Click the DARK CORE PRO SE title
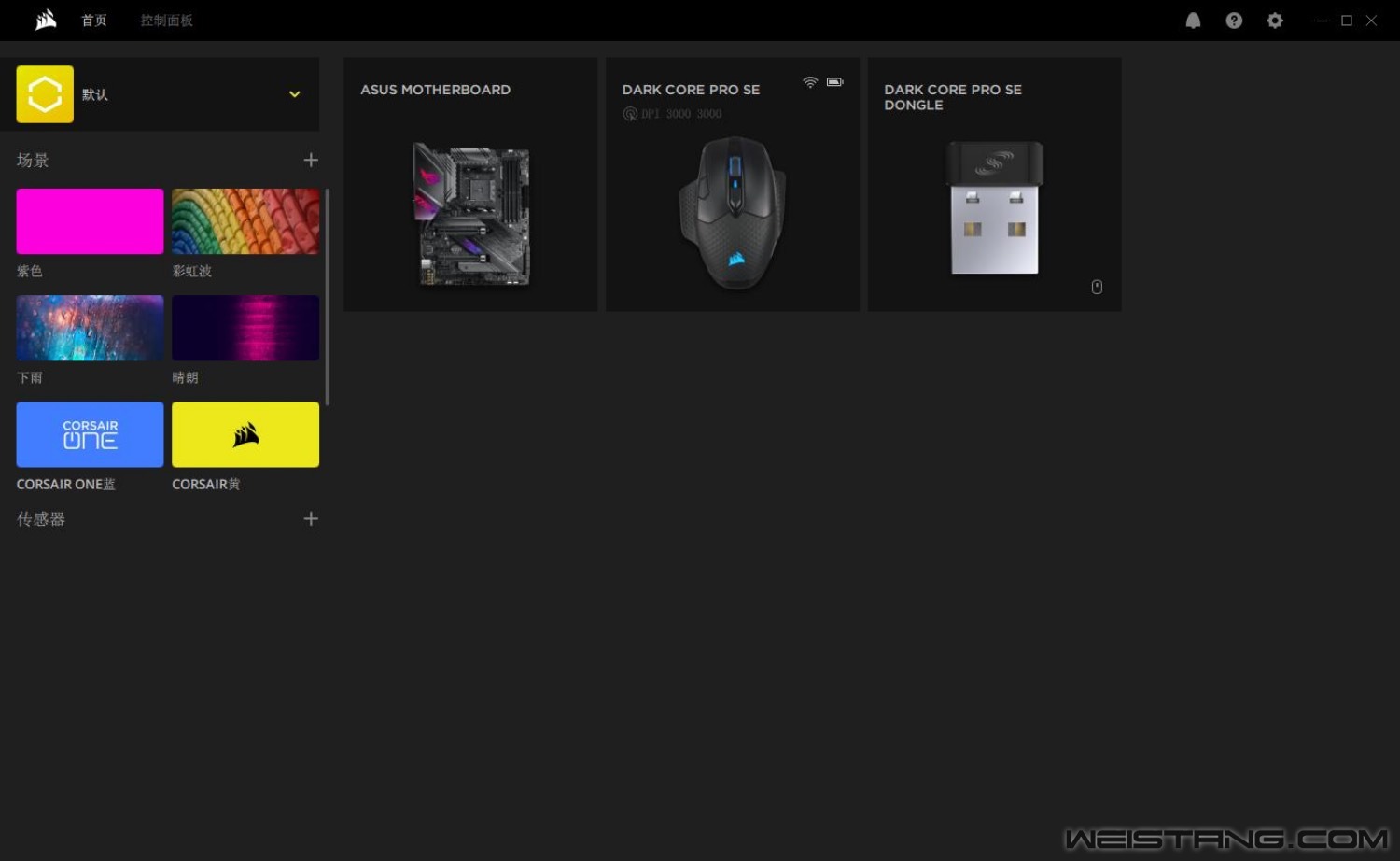The image size is (1400, 861). [x=692, y=90]
